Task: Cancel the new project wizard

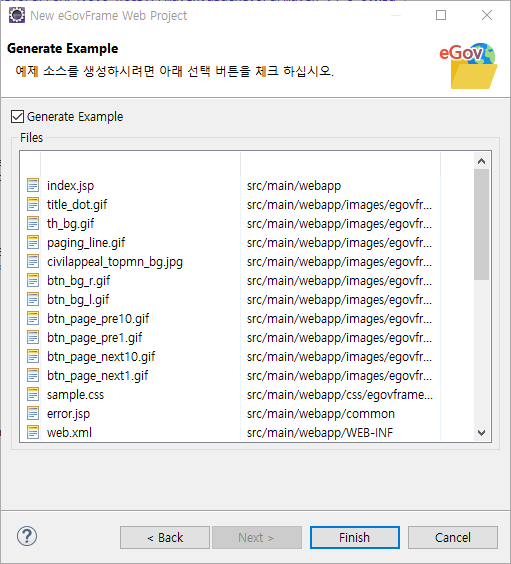Action: tap(453, 537)
